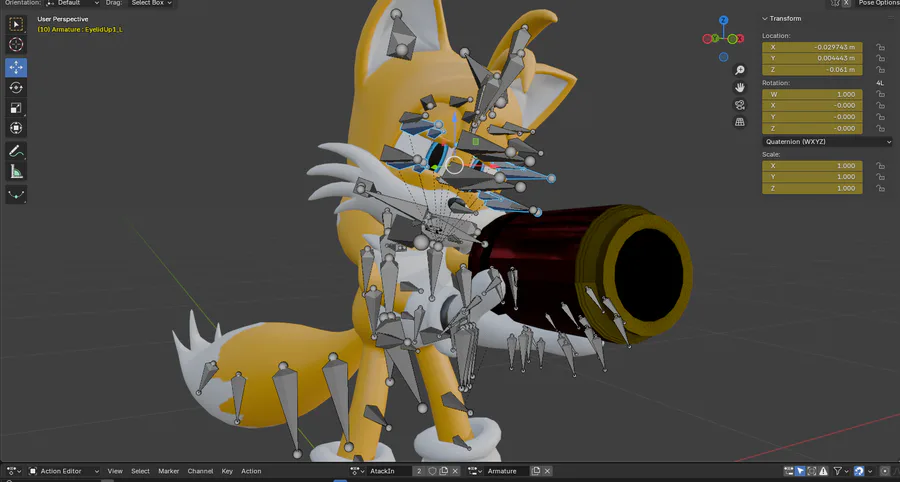Click the negative Z gizmo circle
This screenshot has width=900, height=482.
point(724,57)
